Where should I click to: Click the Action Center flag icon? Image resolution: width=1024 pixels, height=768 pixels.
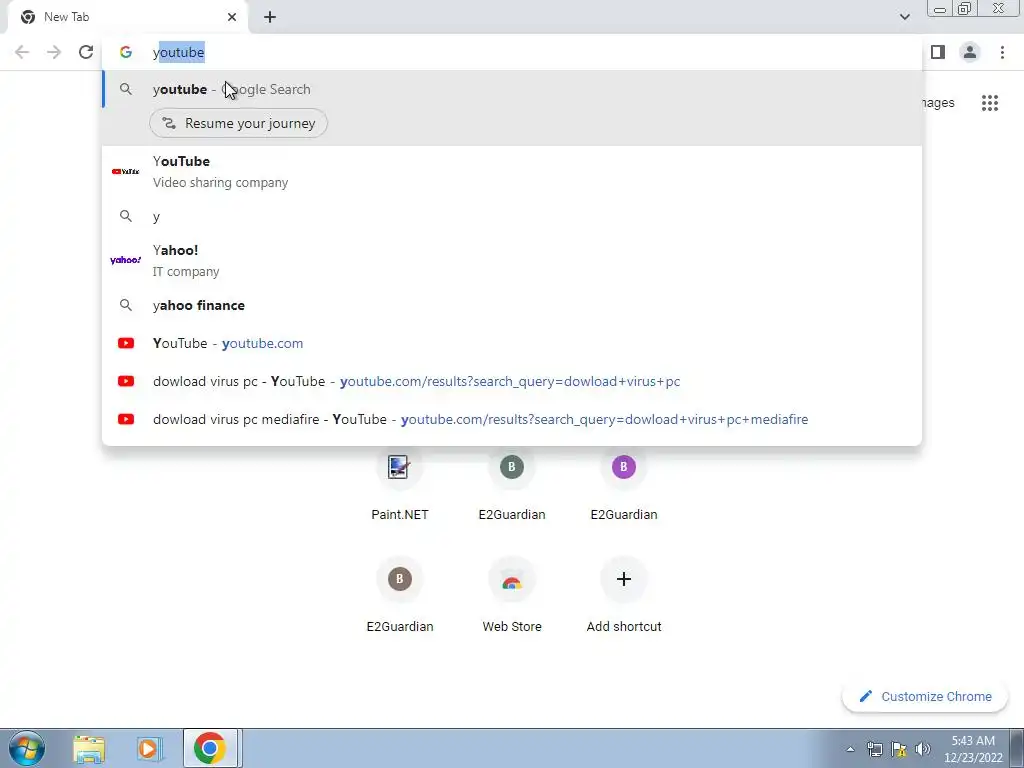pyautogui.click(x=899, y=749)
